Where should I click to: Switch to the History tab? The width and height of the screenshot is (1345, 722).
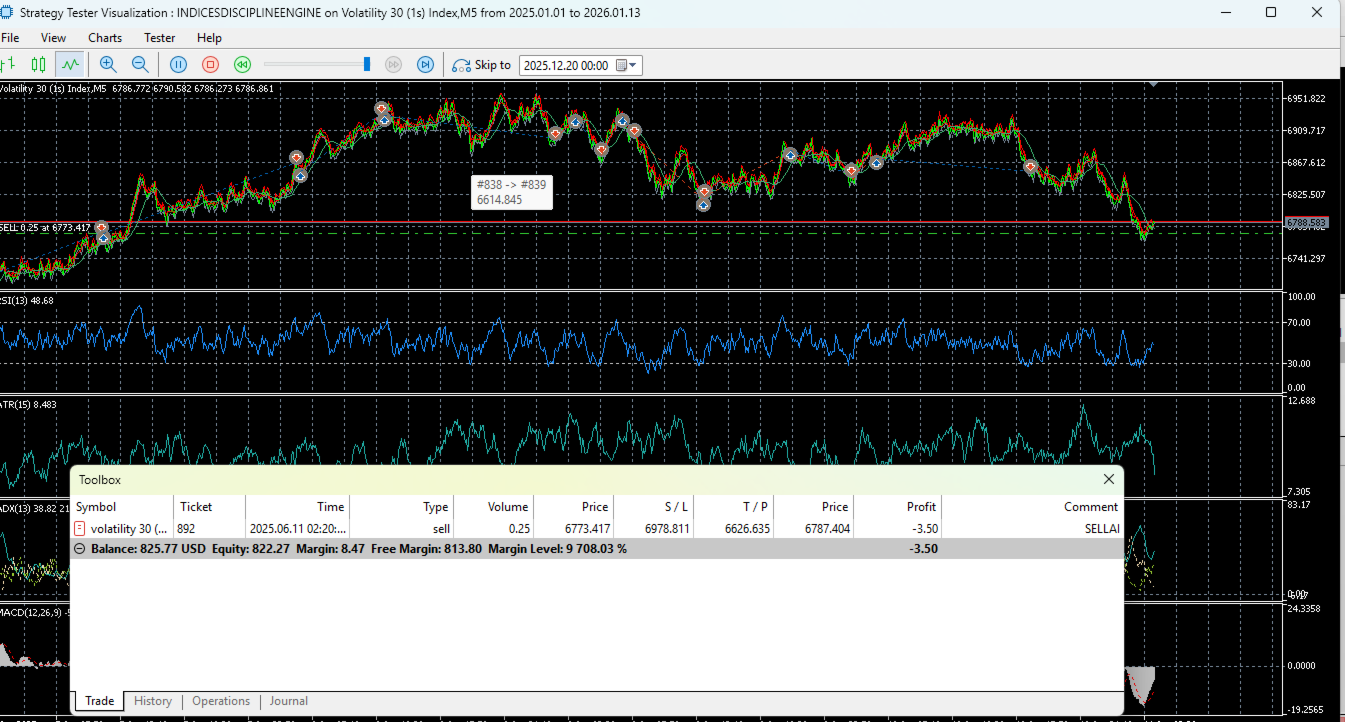coord(153,701)
